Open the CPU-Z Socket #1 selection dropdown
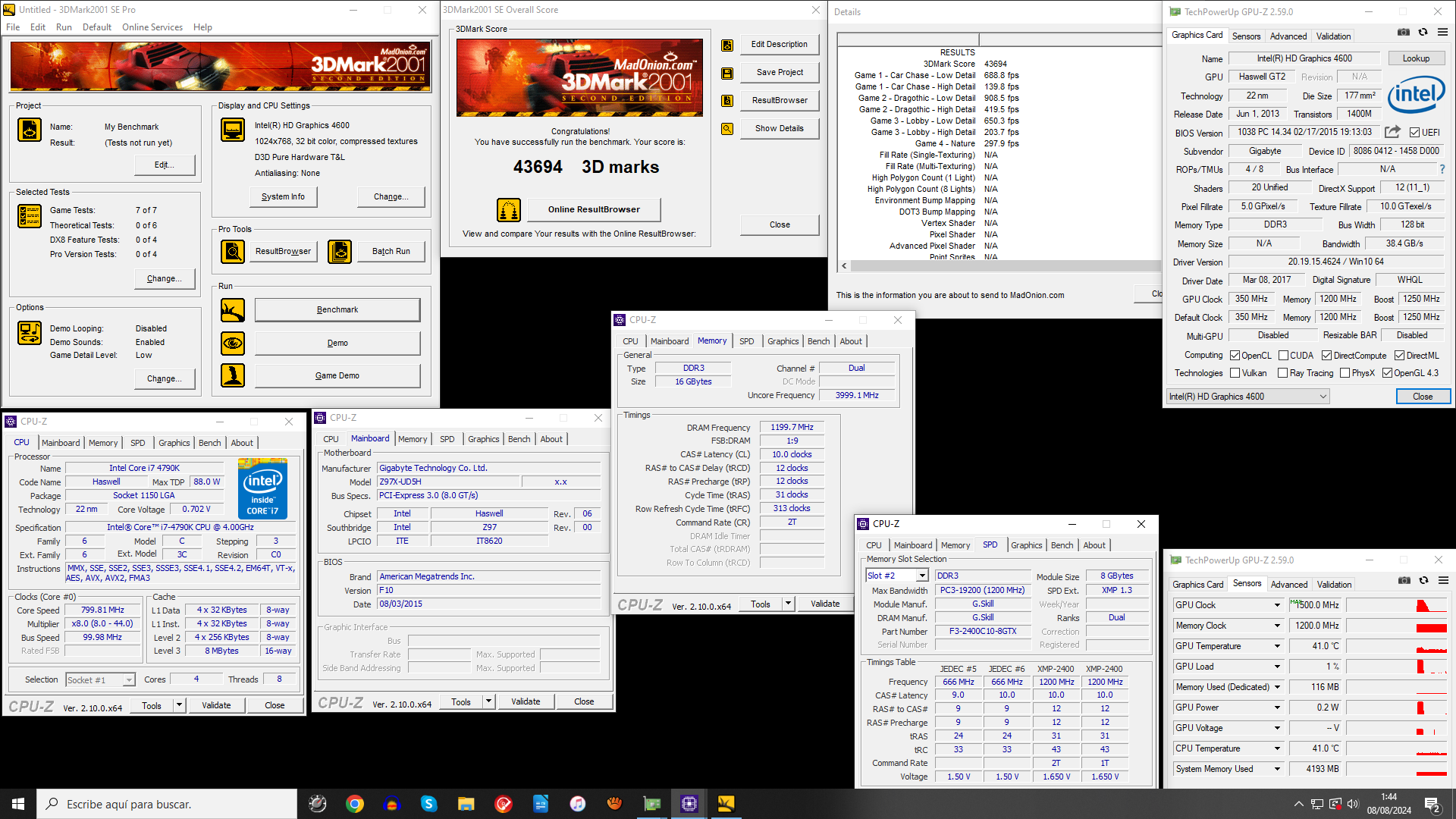This screenshot has width=1456, height=819. point(100,680)
